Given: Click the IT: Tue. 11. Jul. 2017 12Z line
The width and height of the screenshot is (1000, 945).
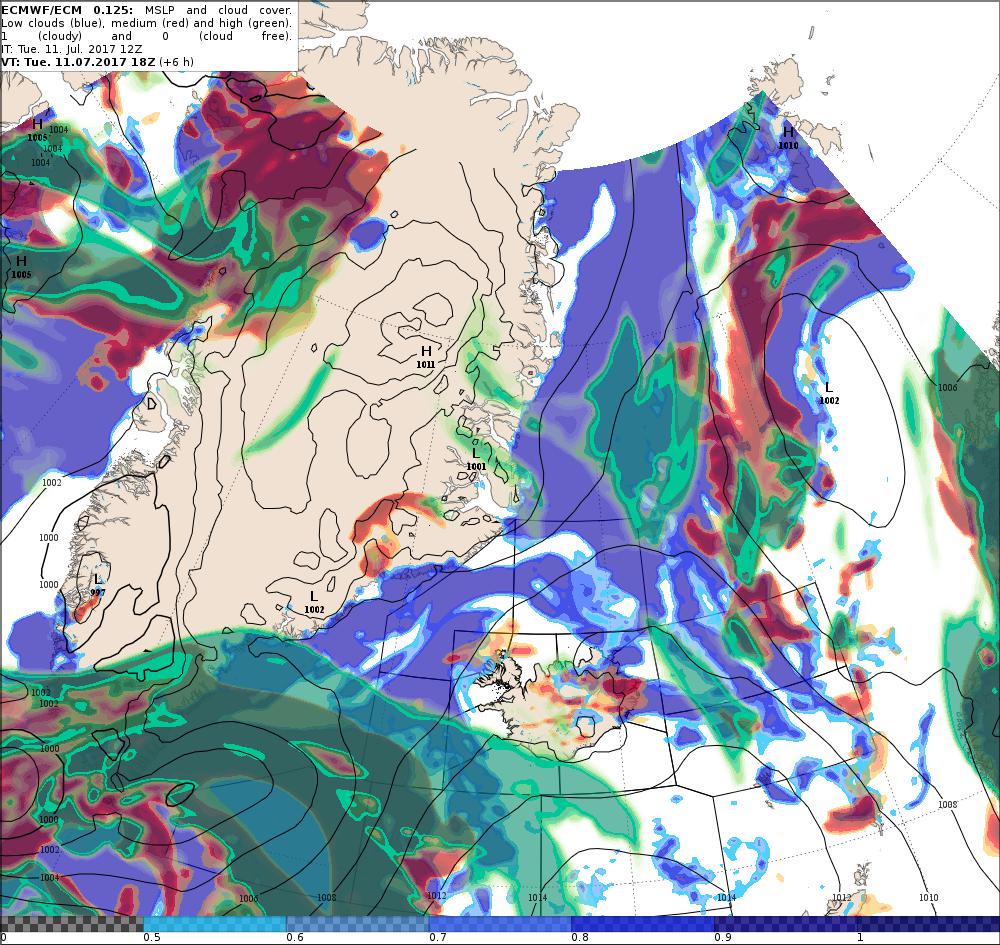Looking at the screenshot, I should (x=71, y=49).
